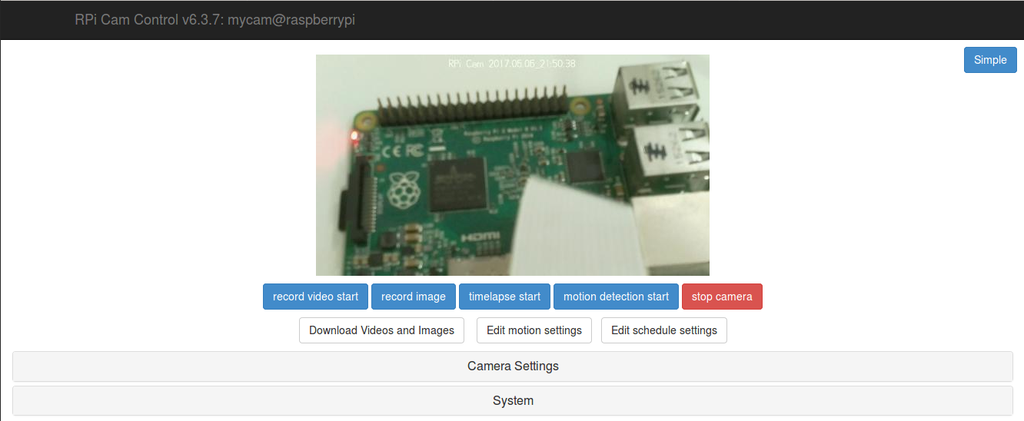Capture a still with record image
Screen dimensions: 1024x421
tap(413, 296)
